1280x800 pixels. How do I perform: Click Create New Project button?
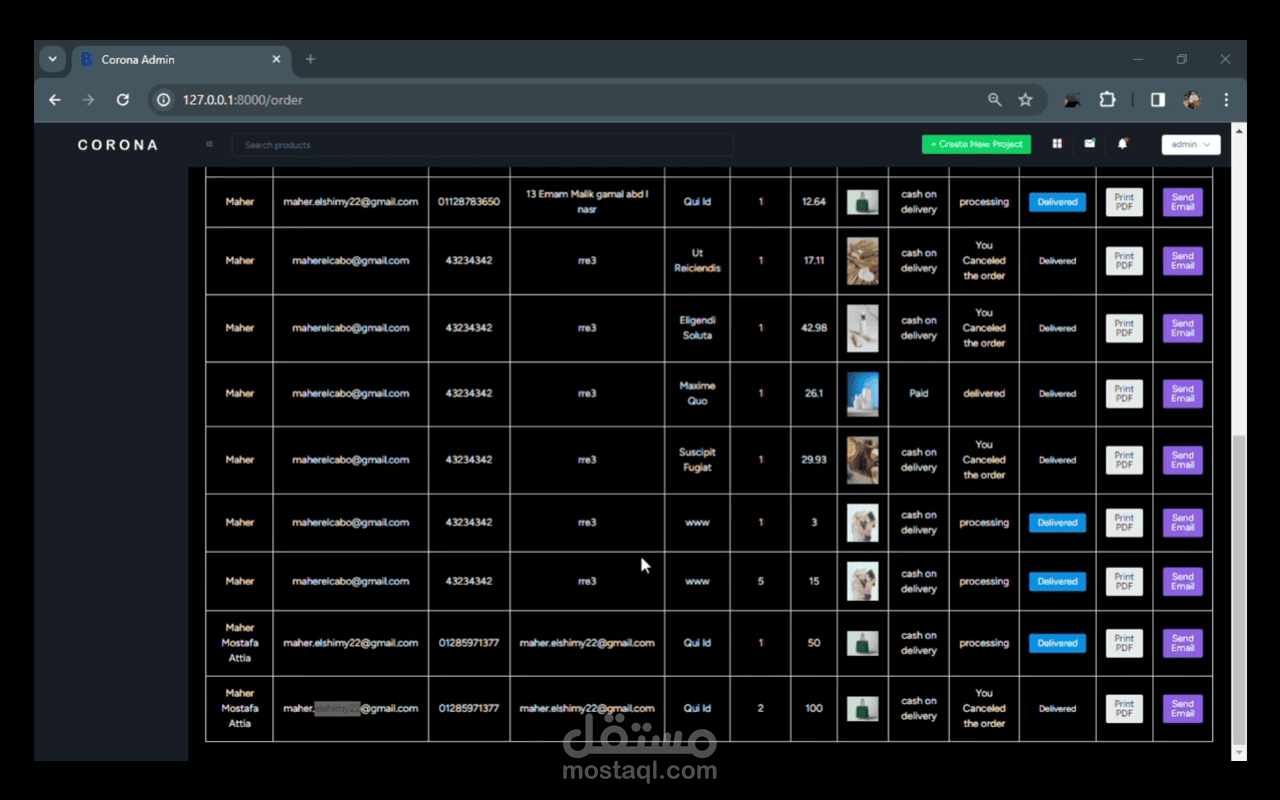point(976,145)
